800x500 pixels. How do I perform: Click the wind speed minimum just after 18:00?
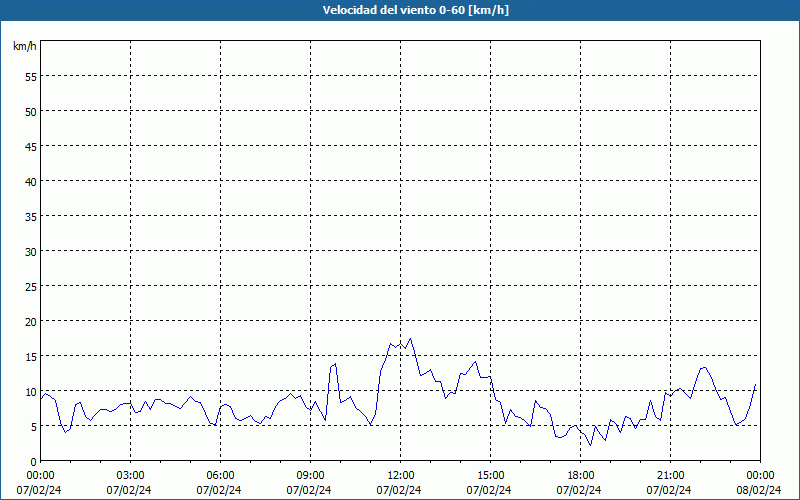tap(591, 445)
